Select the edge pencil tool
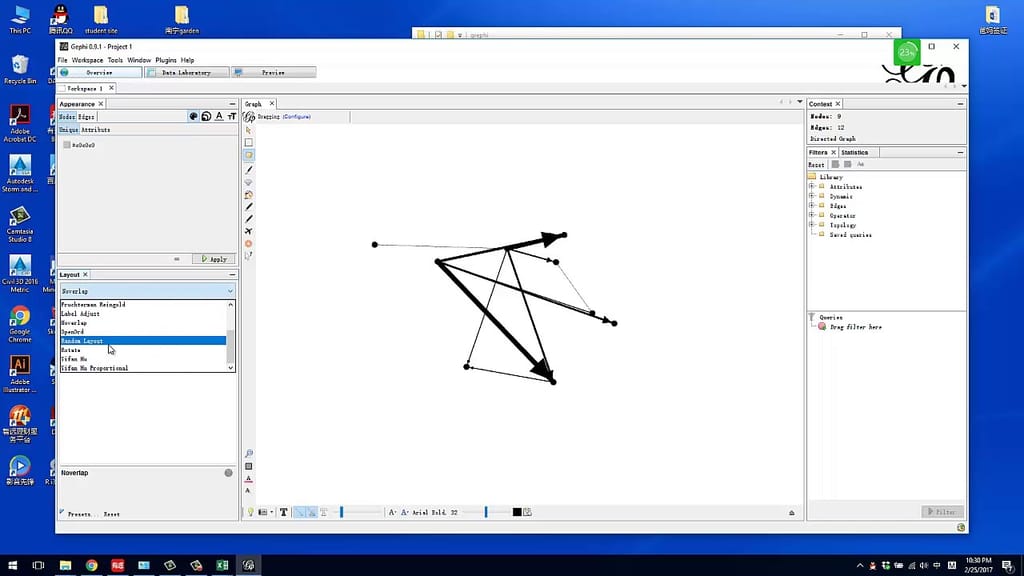 pyautogui.click(x=248, y=219)
